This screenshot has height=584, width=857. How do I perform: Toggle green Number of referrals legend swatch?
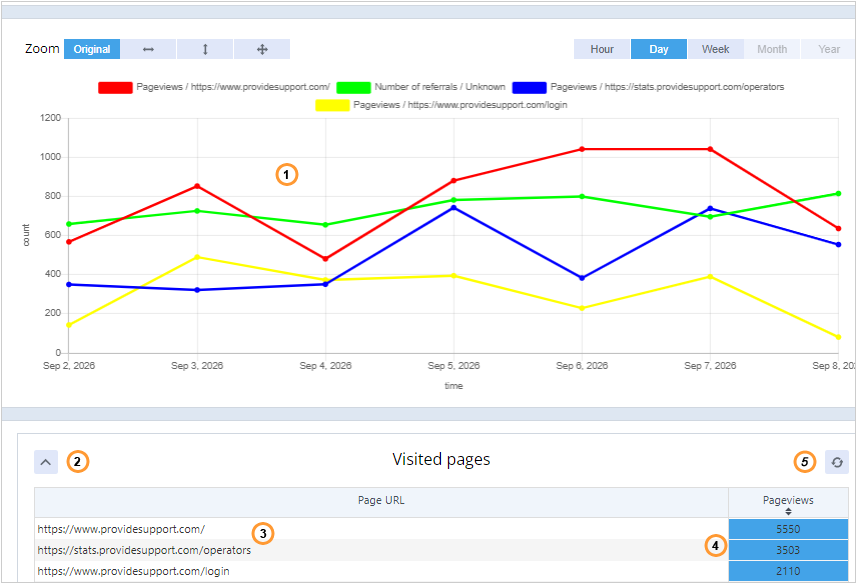[354, 87]
